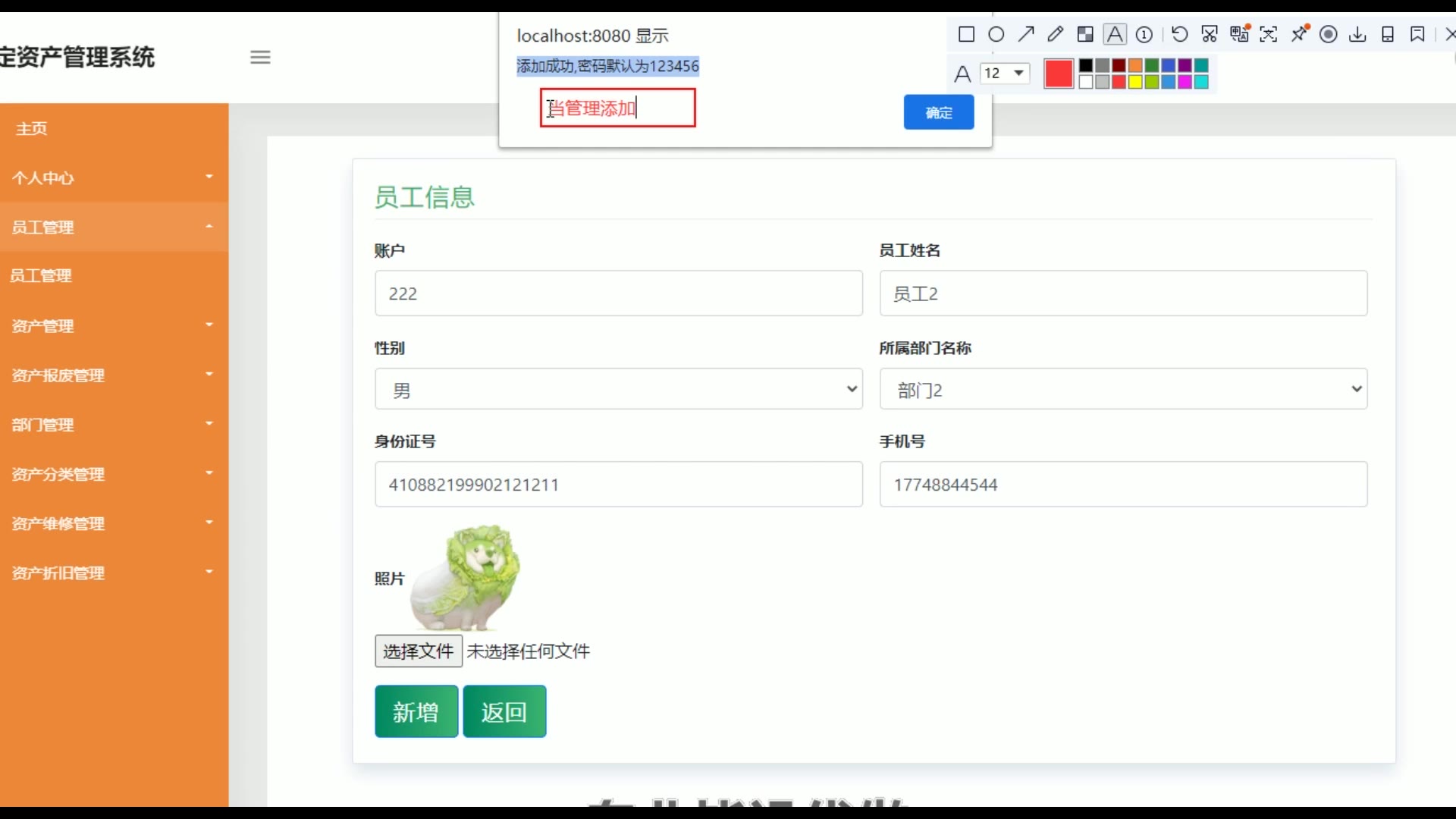Expand 资产管理 in the sidebar
This screenshot has height=819, width=1456.
coord(114,326)
